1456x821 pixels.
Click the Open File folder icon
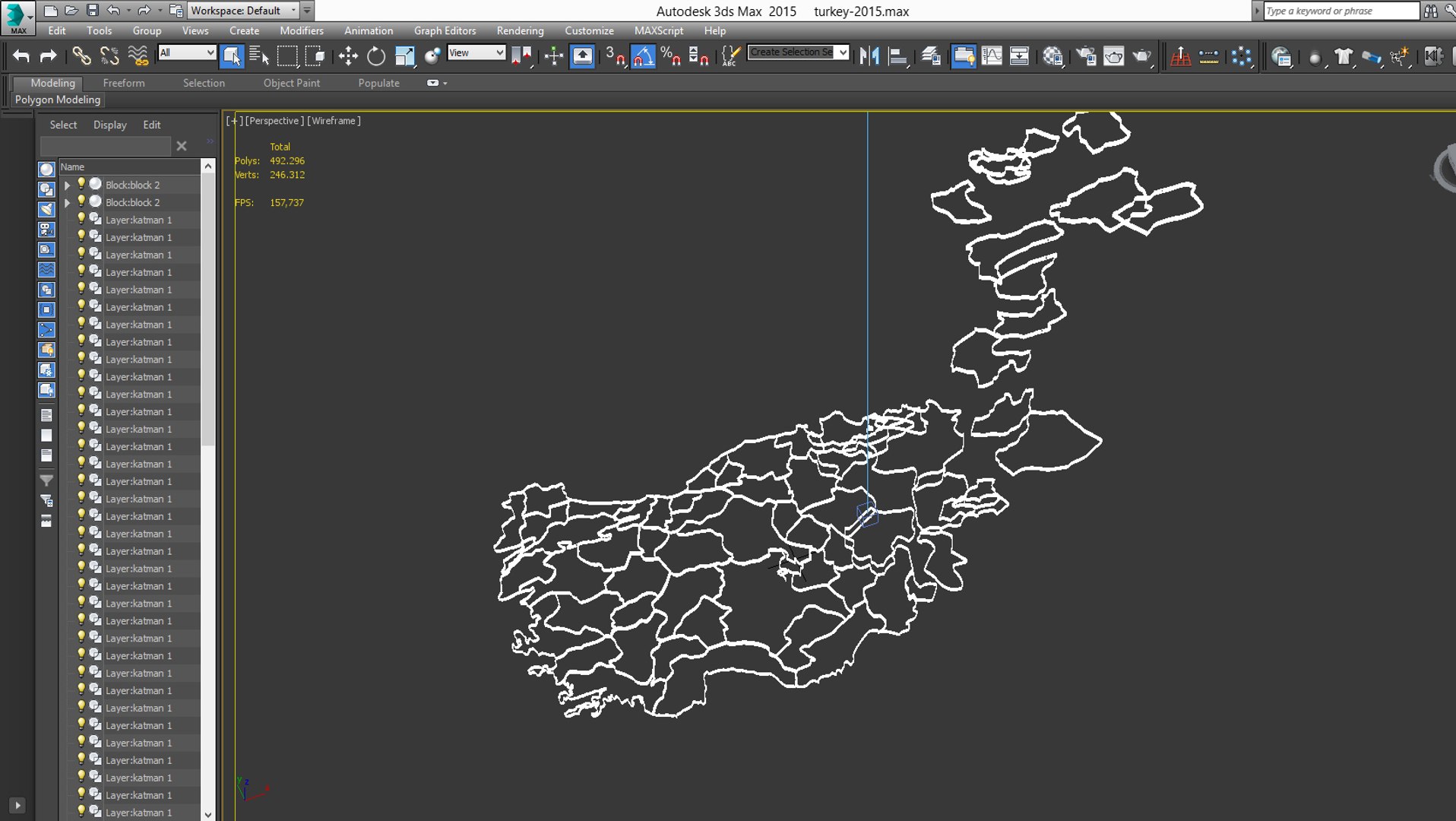71,11
